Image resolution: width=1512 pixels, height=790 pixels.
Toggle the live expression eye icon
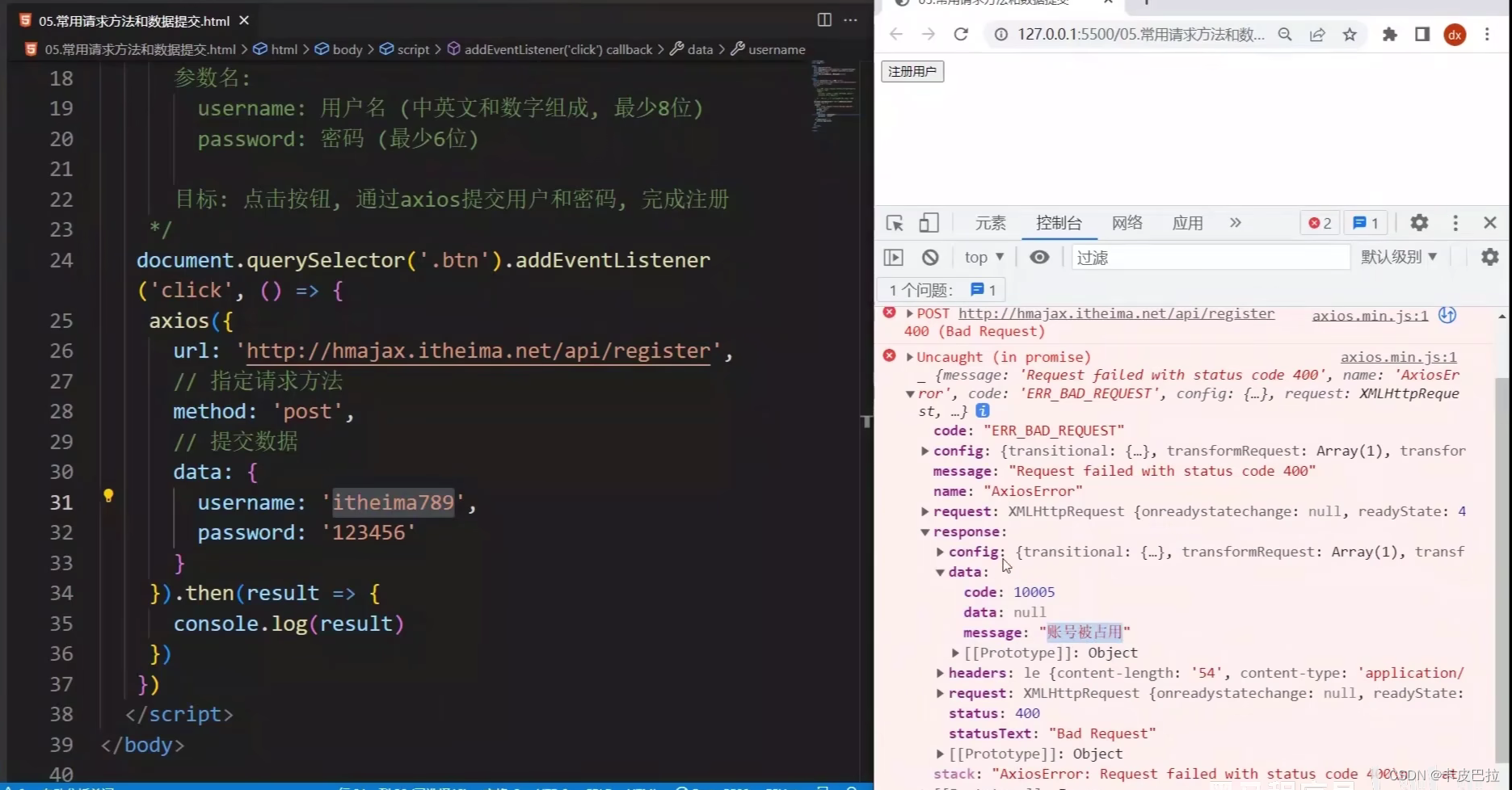coord(1039,257)
